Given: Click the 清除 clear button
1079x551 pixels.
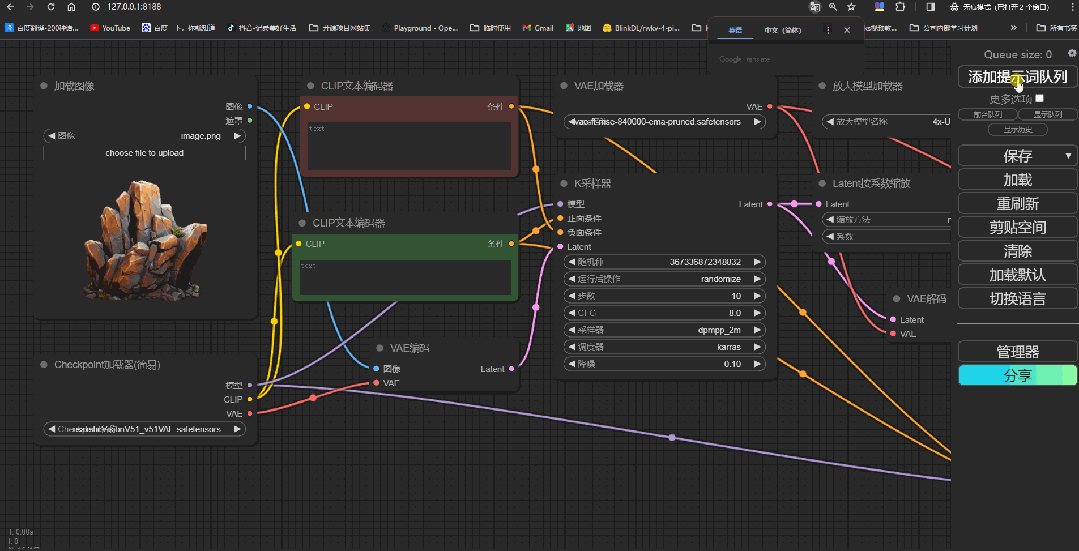Looking at the screenshot, I should click(x=1018, y=251).
